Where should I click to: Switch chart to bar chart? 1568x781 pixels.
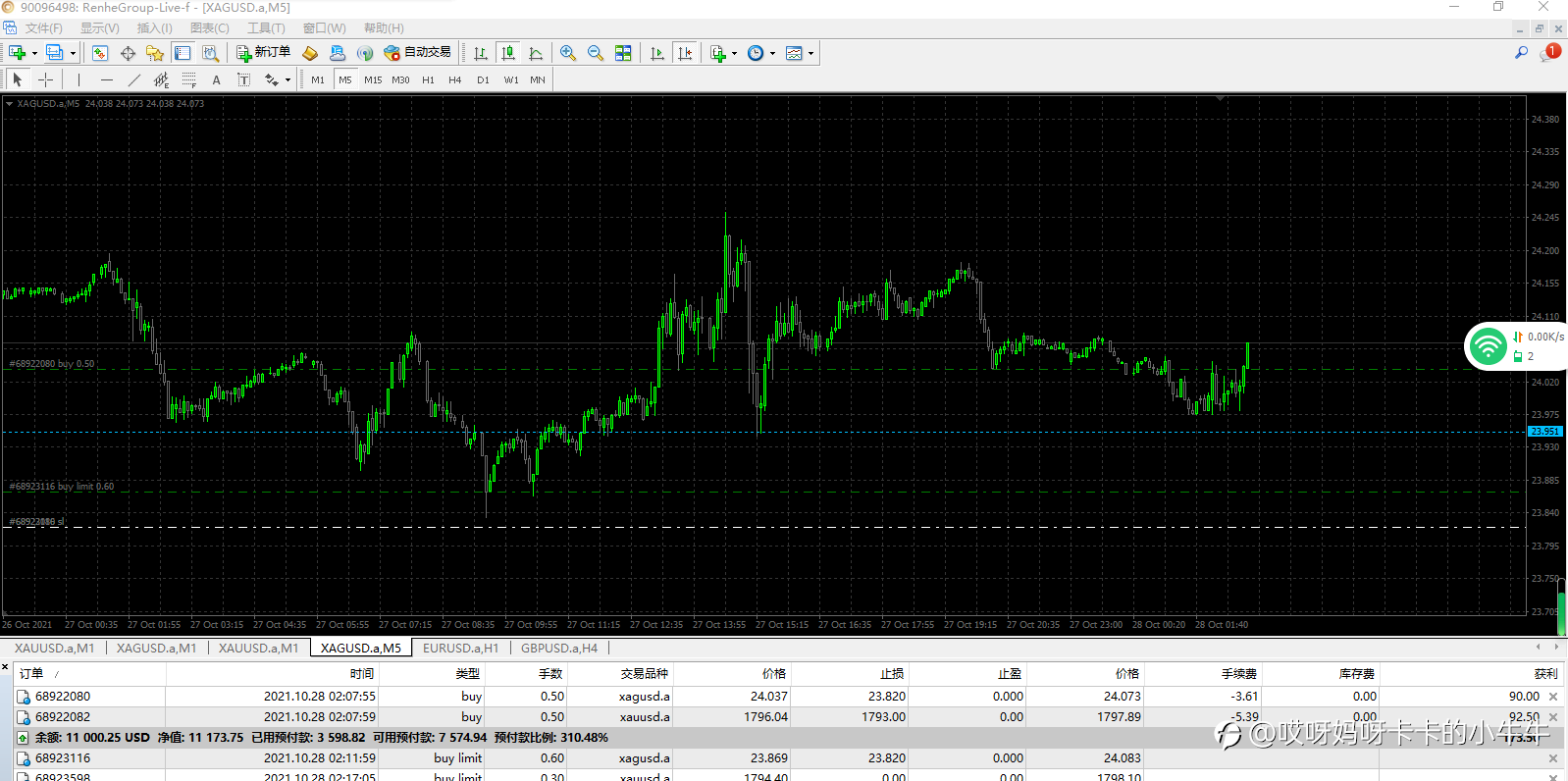tap(481, 53)
